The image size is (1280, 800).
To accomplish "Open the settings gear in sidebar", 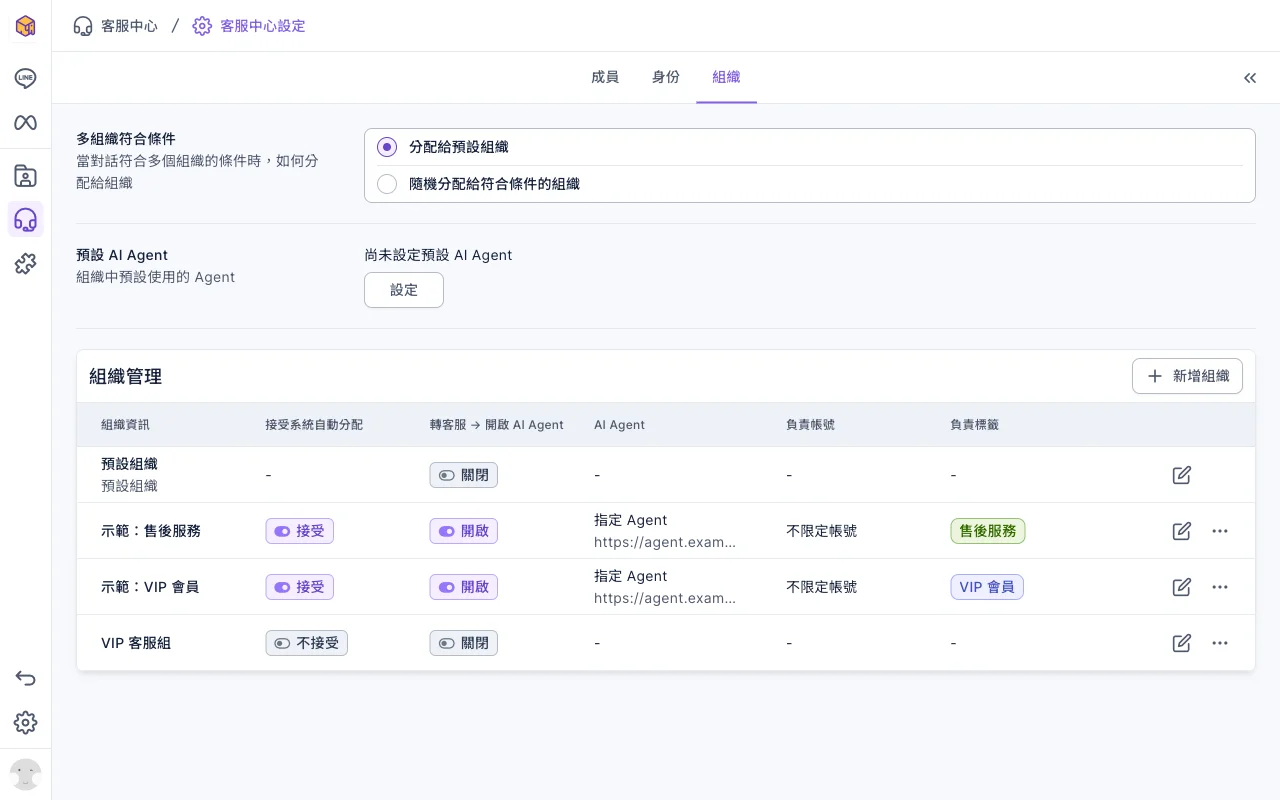I will pyautogui.click(x=26, y=723).
